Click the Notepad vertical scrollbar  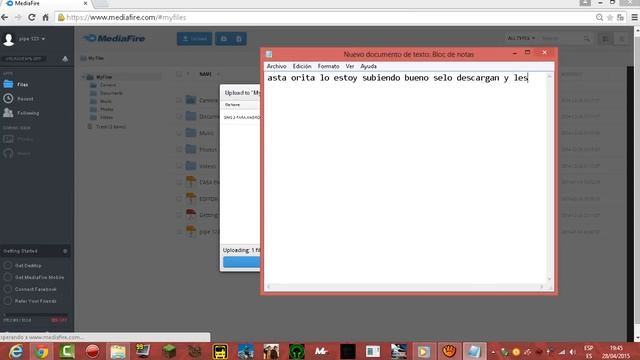549,178
